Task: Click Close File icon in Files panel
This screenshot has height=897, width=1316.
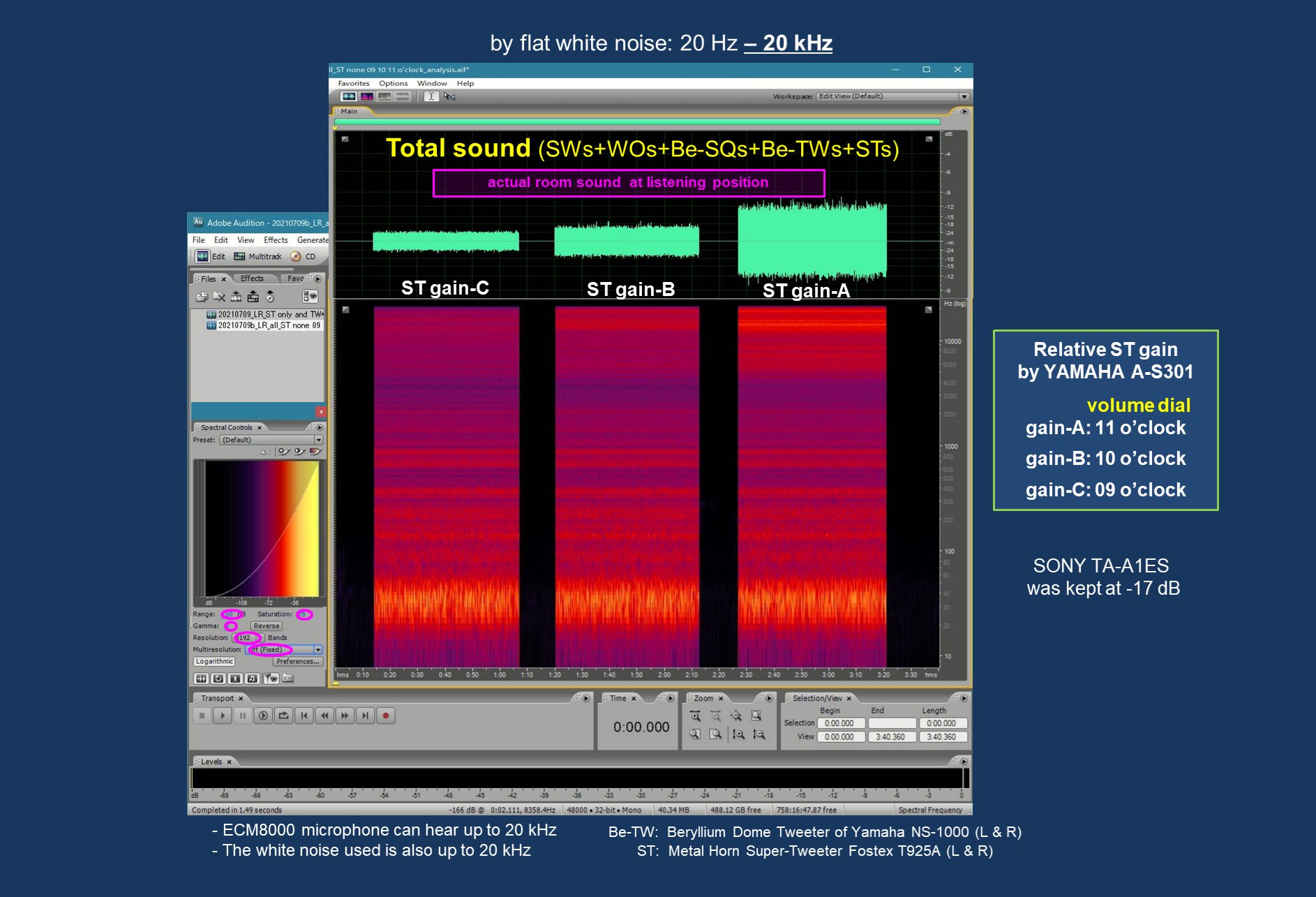Action: (x=219, y=297)
